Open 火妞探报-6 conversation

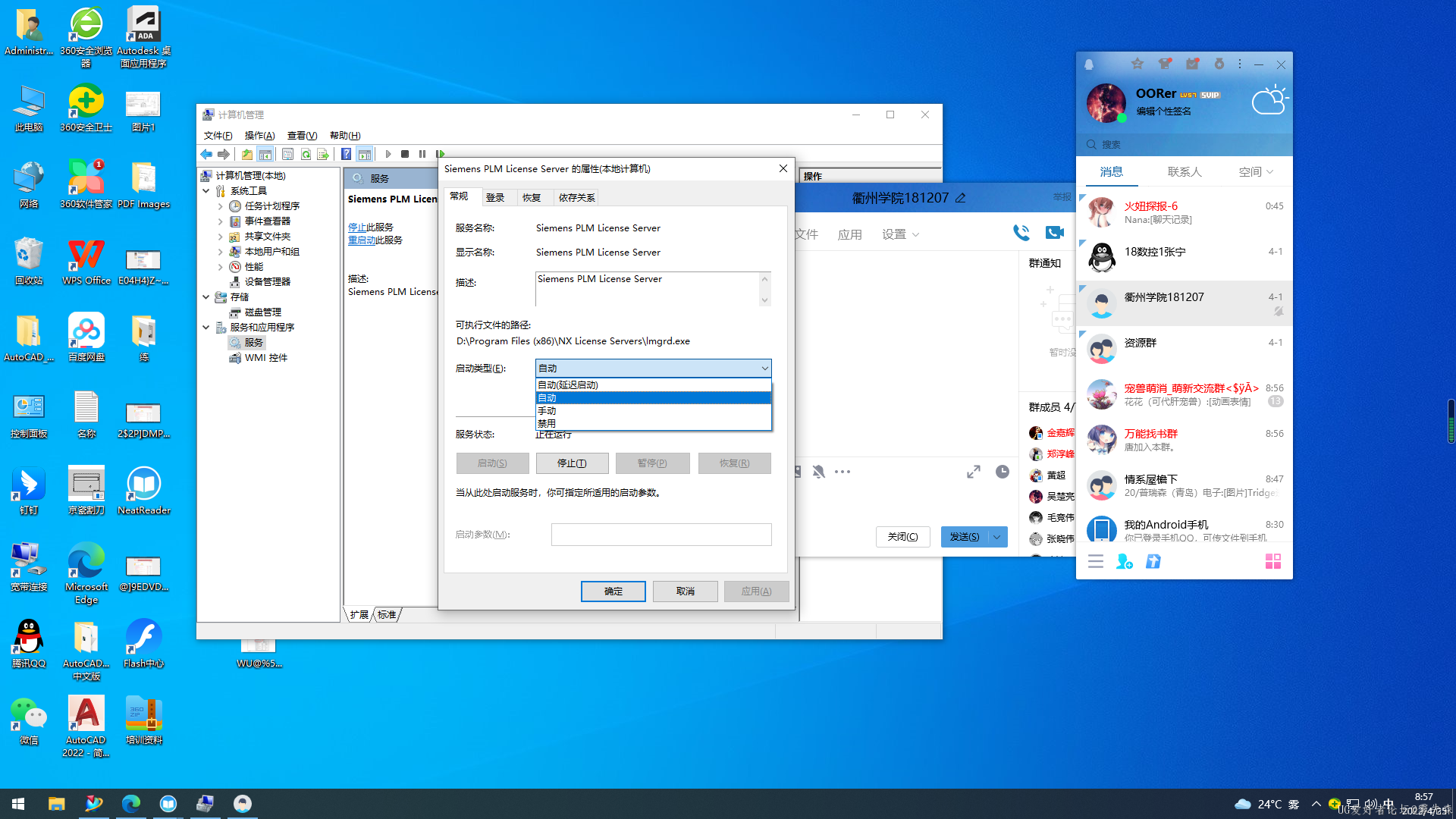click(1185, 212)
